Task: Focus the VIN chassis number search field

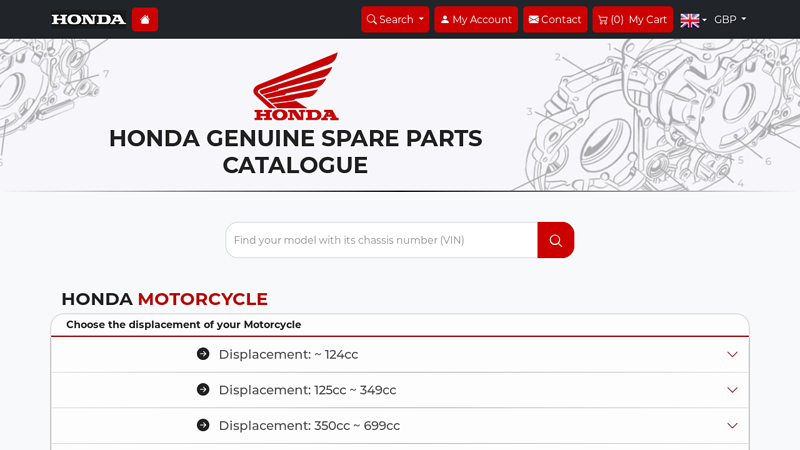Action: point(382,240)
